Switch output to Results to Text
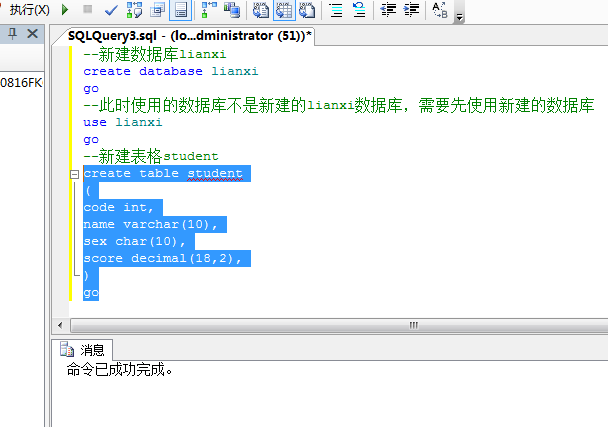 [261, 10]
